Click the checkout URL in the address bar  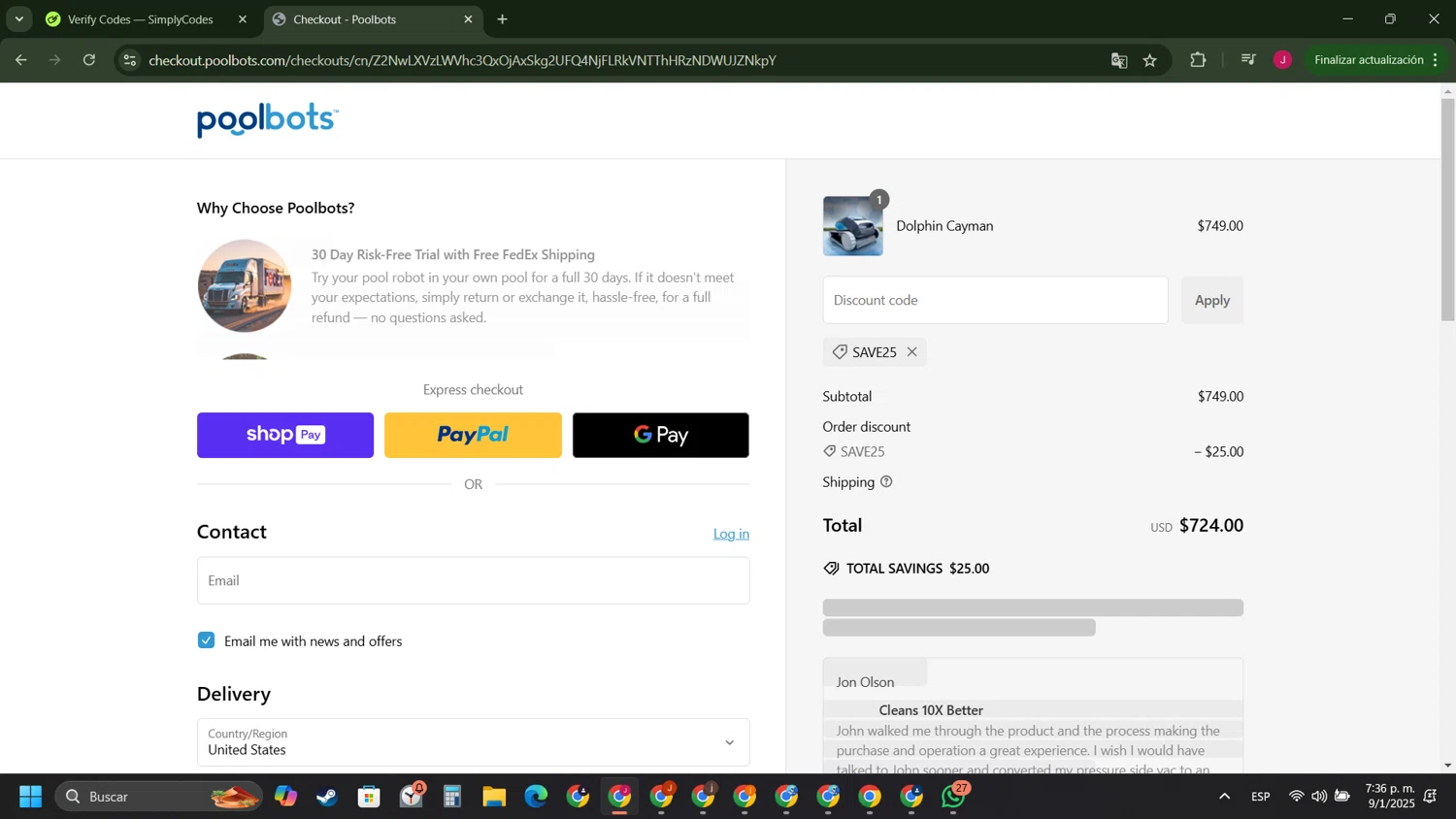click(462, 60)
